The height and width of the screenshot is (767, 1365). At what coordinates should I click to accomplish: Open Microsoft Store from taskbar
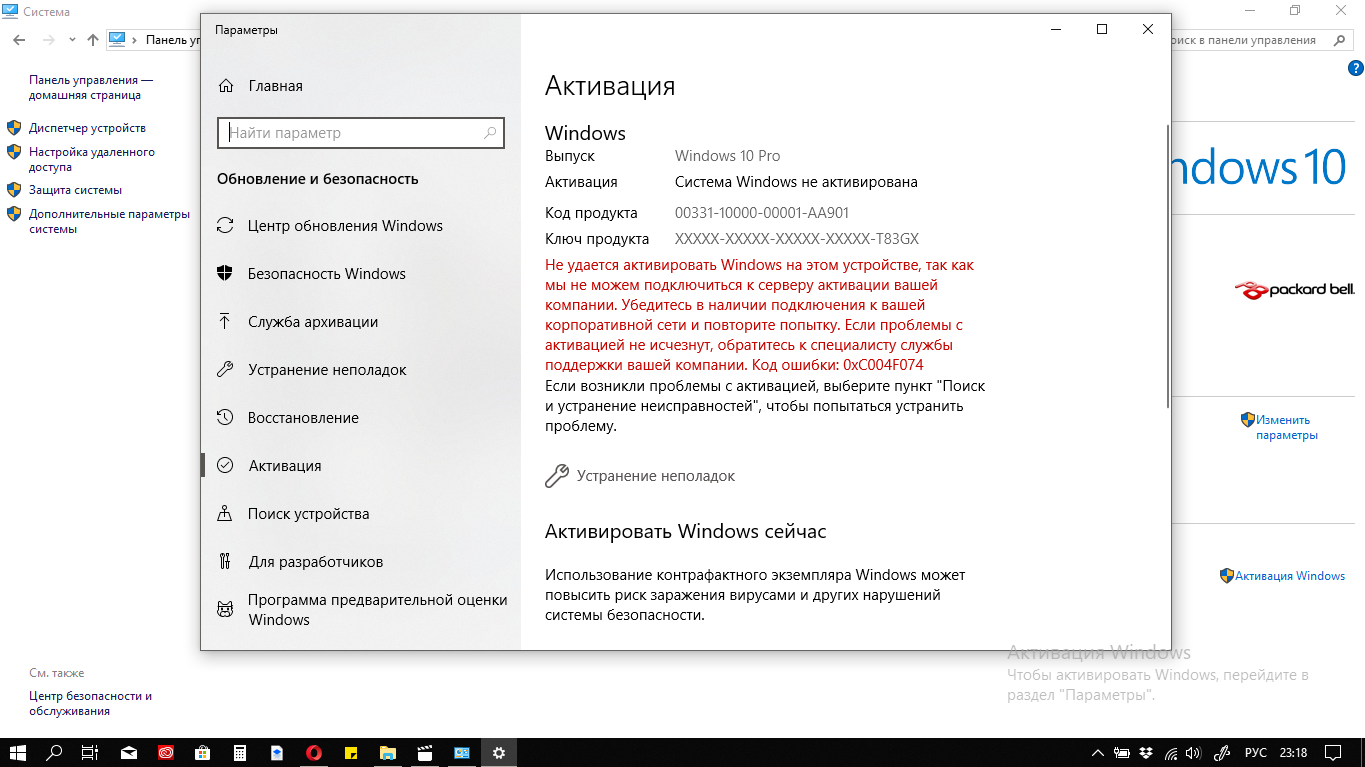203,752
